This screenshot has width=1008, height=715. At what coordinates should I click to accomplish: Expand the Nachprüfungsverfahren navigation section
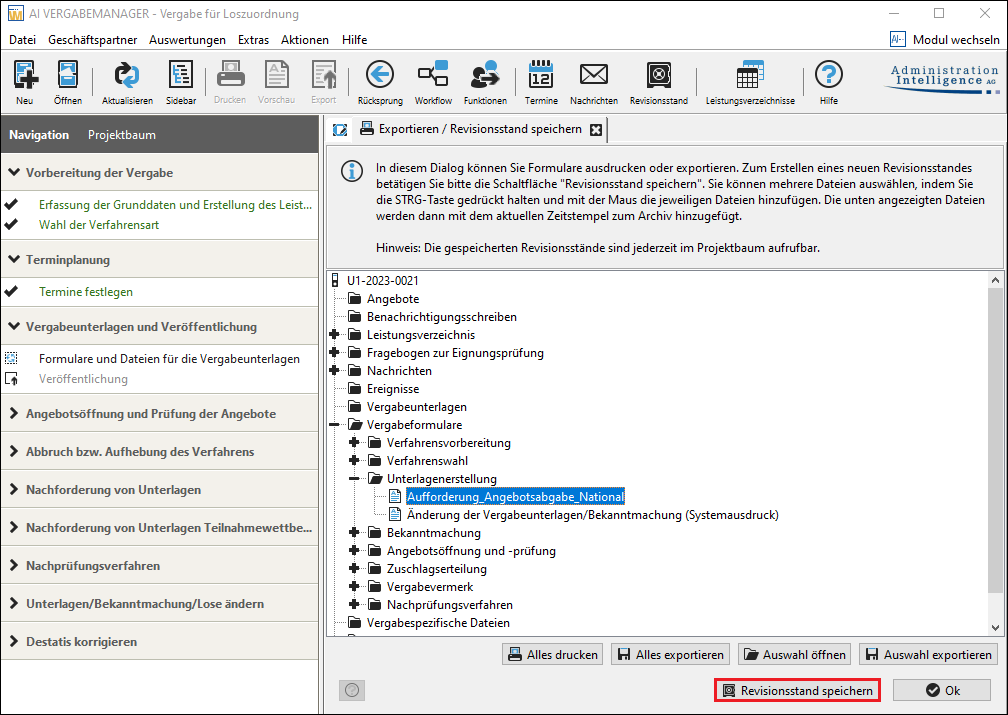(x=14, y=565)
